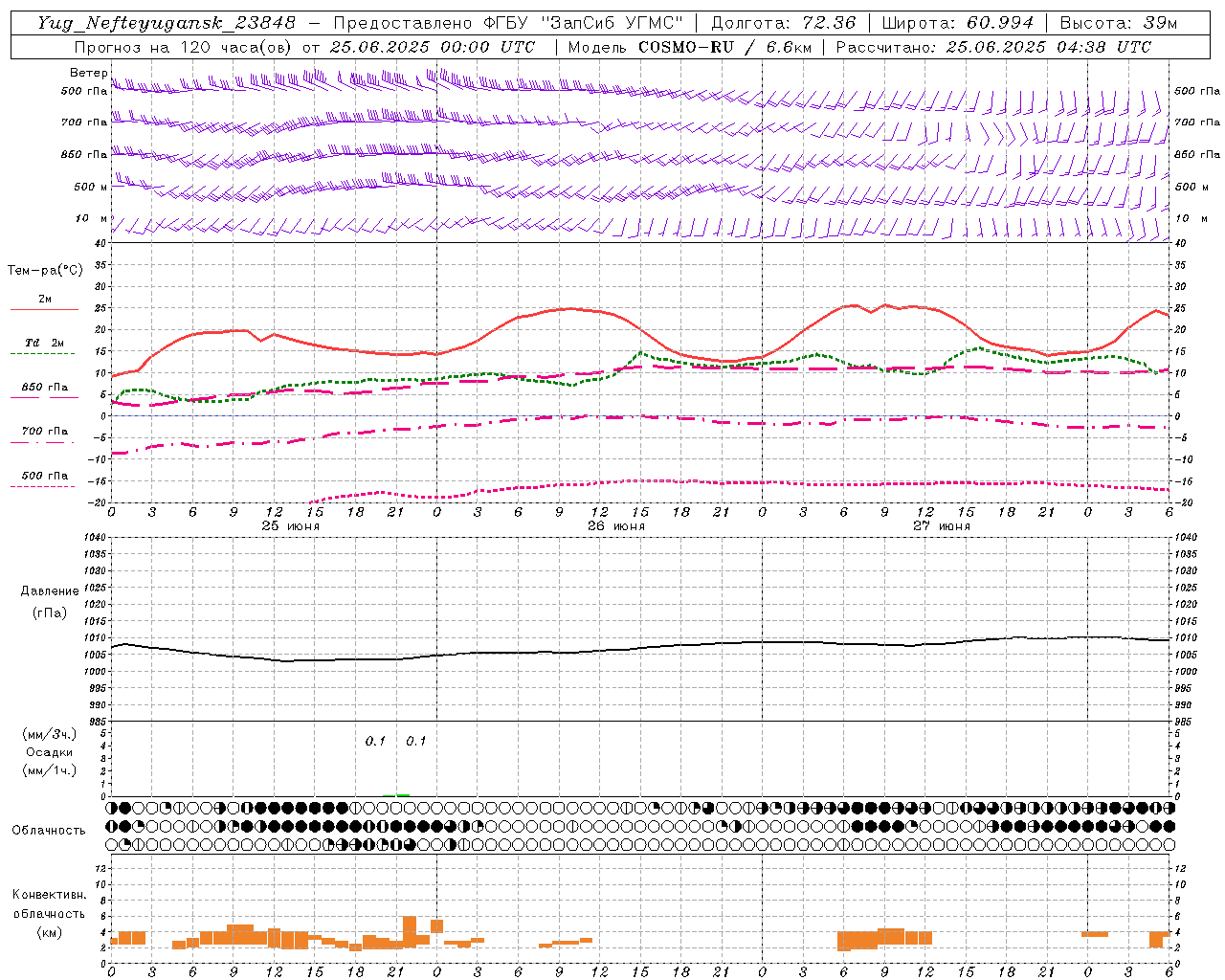Click the red line sample under the 2м legend
This screenshot has height=980, width=1225.
coord(44,309)
